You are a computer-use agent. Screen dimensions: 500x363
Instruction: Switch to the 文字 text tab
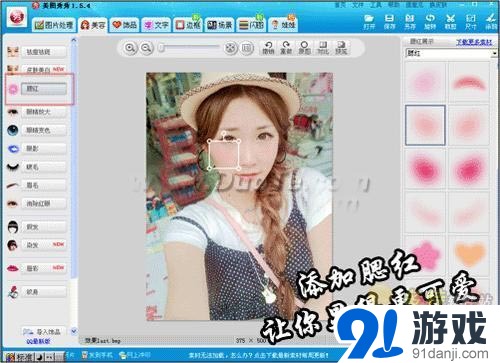(156, 25)
